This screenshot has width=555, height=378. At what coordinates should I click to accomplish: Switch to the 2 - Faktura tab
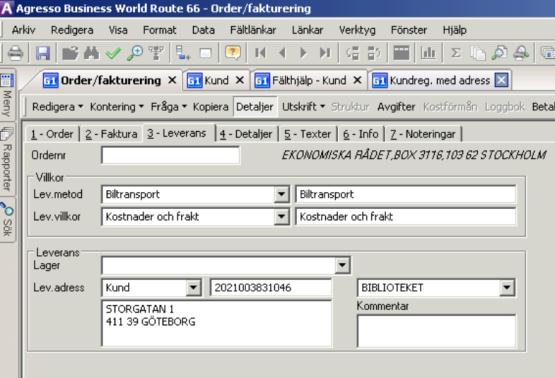(x=111, y=134)
